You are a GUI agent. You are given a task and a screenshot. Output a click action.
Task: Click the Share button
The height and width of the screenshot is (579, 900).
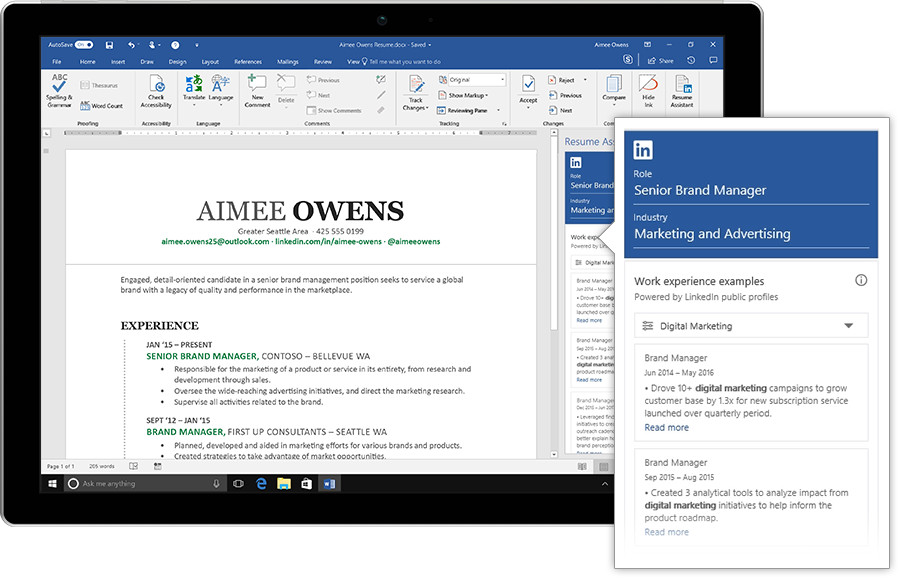click(x=661, y=60)
